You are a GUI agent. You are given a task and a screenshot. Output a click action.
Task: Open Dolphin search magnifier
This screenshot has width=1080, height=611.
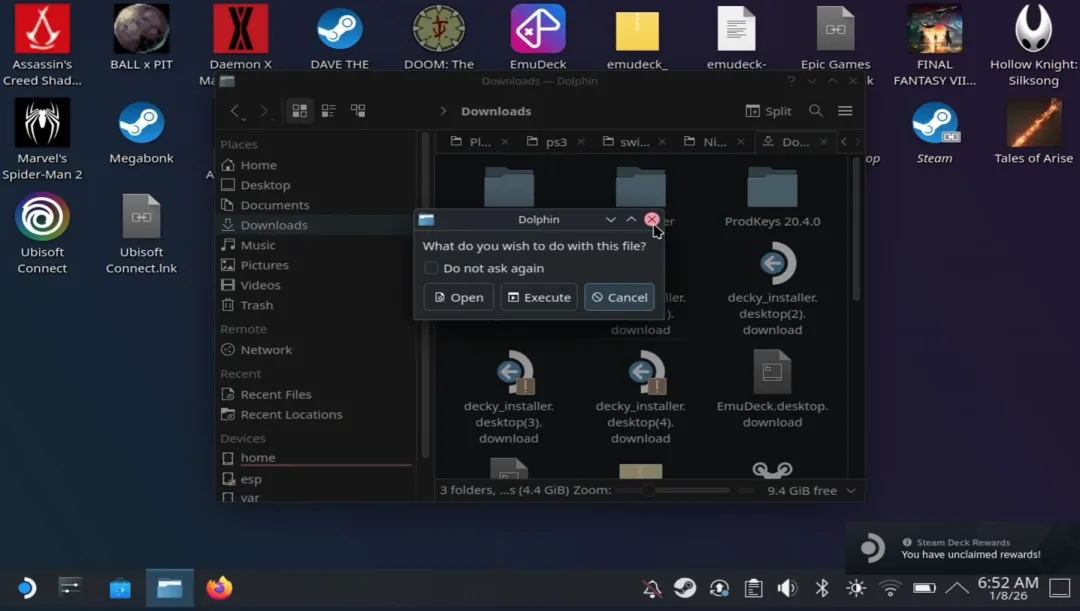[x=816, y=111]
